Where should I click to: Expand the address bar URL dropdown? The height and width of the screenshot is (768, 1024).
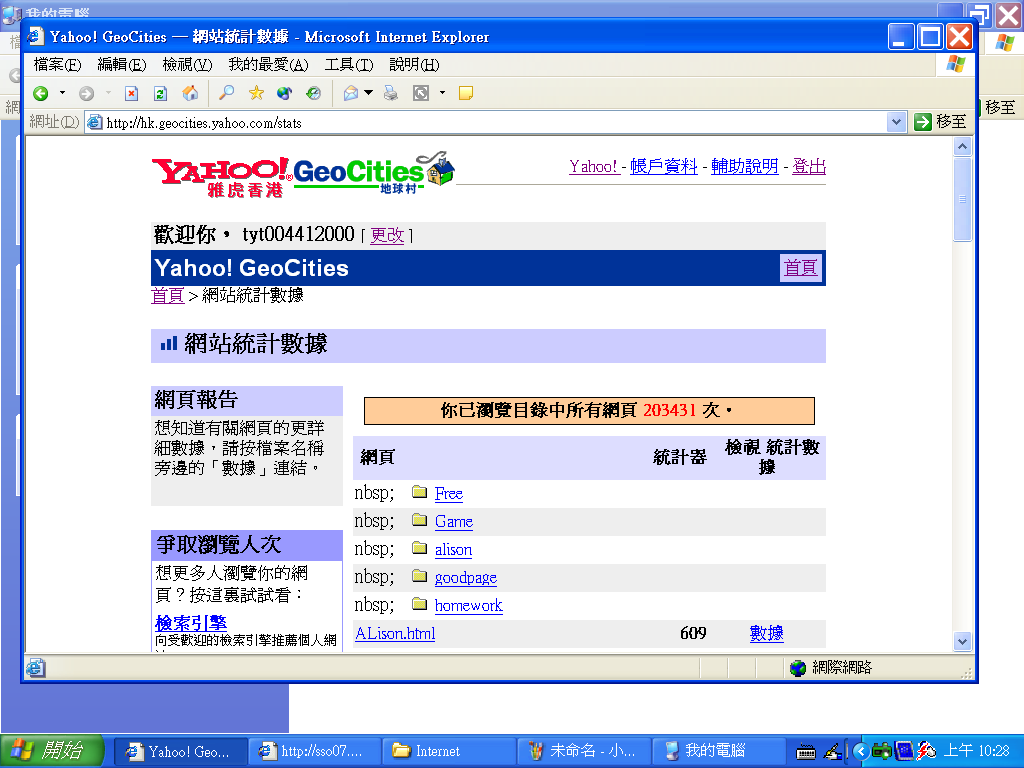tap(896, 122)
